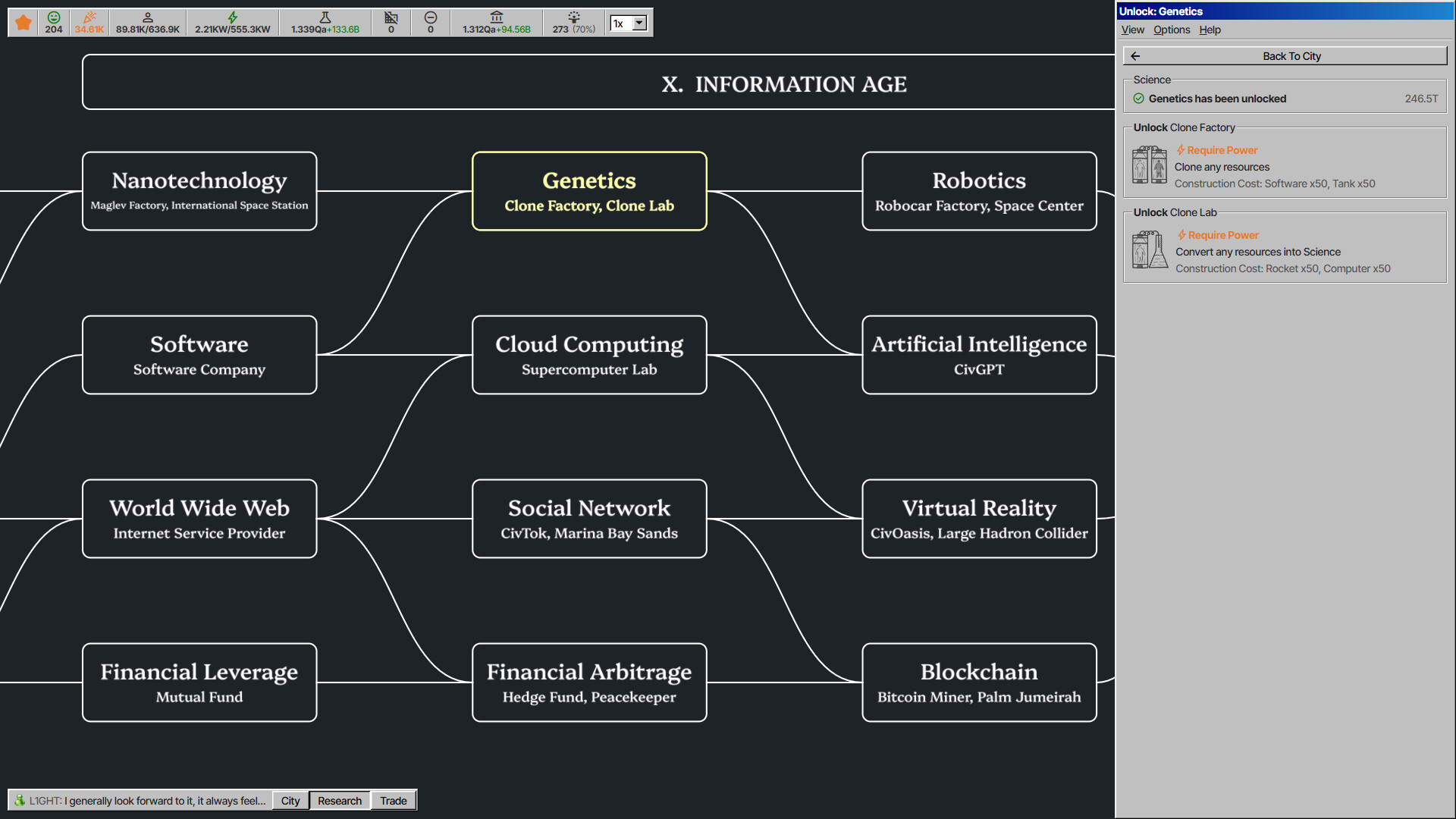Click the happiness smiley face icon

[x=53, y=17]
